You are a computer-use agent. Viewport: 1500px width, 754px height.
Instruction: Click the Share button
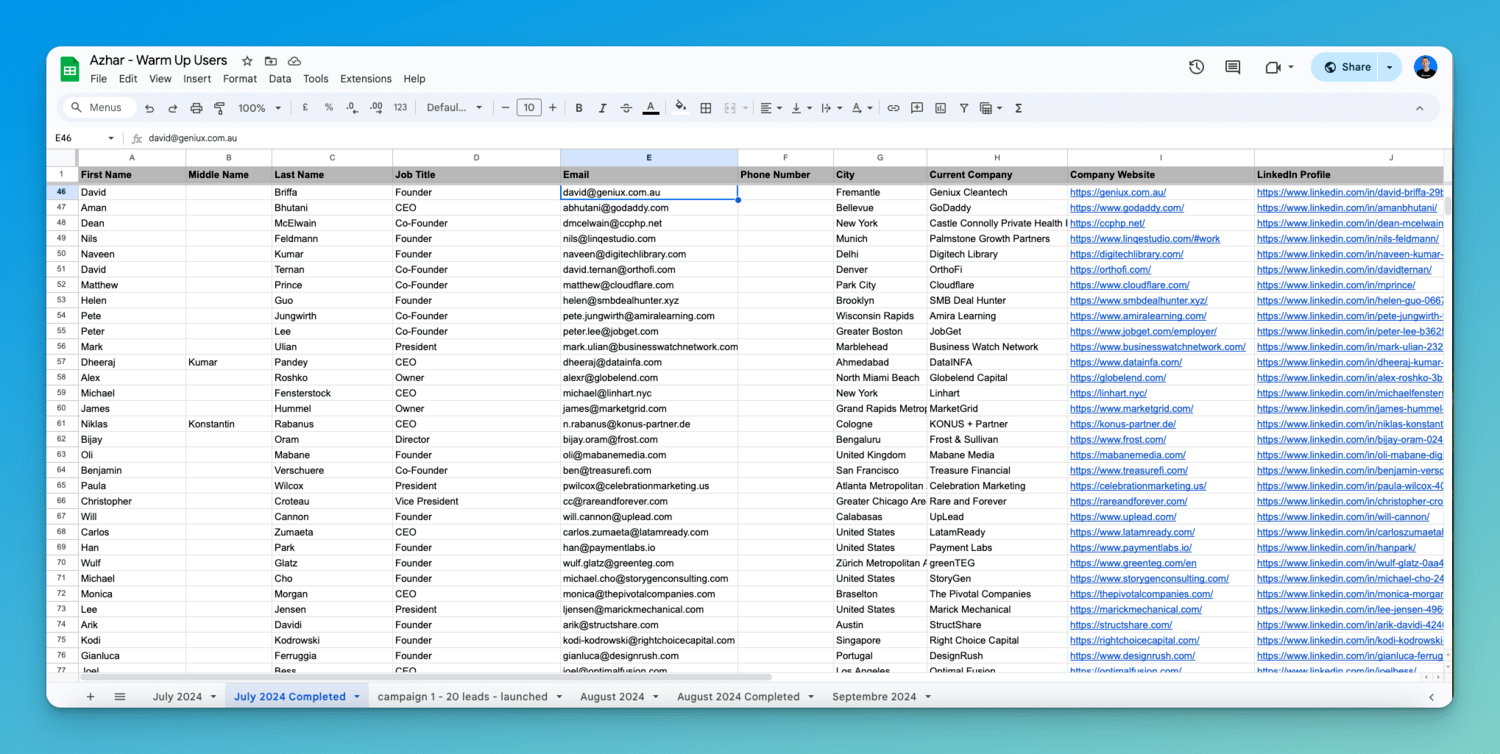[x=1348, y=67]
